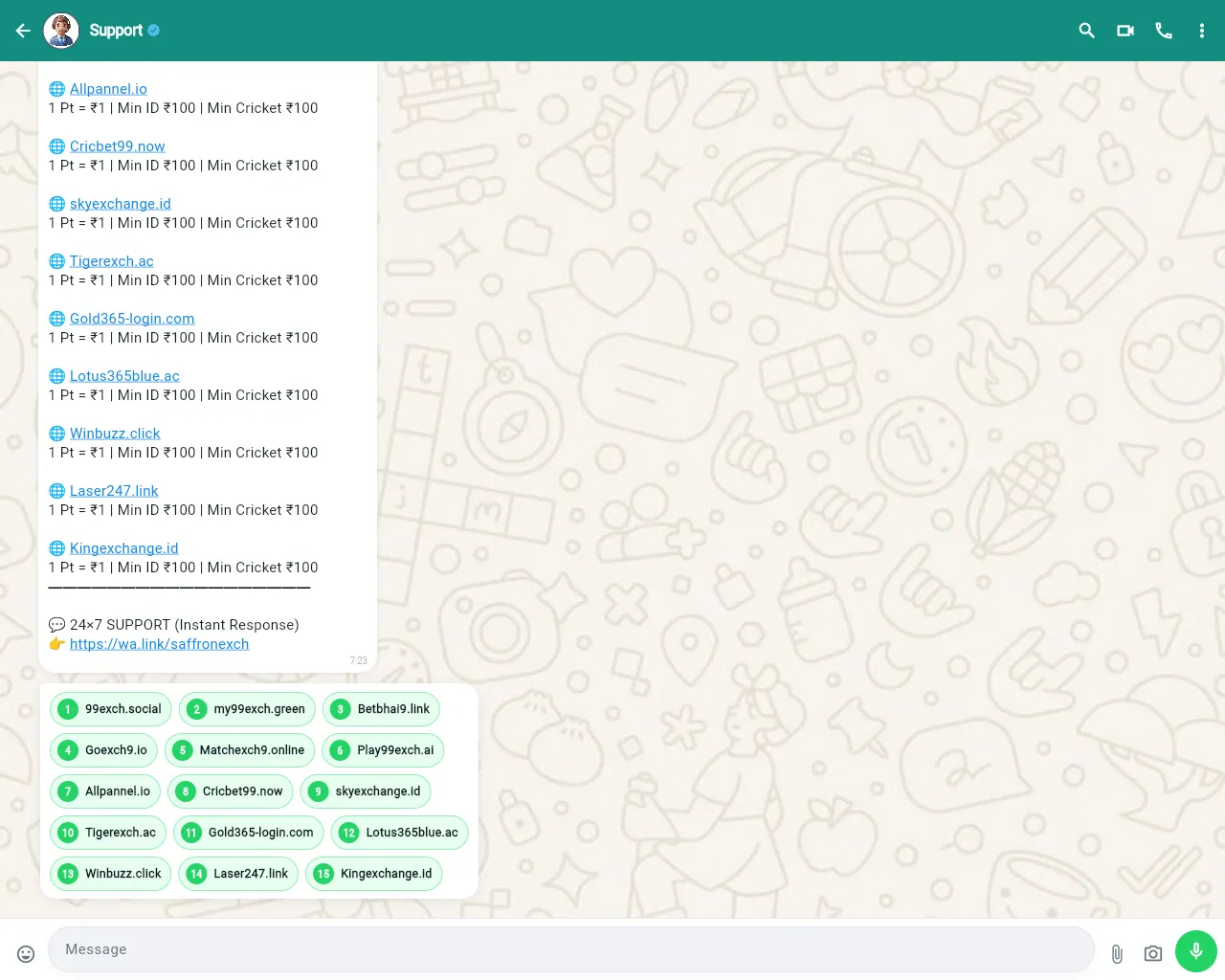
Task: Open the Gold365-login.com link in message
Action: pos(132,319)
